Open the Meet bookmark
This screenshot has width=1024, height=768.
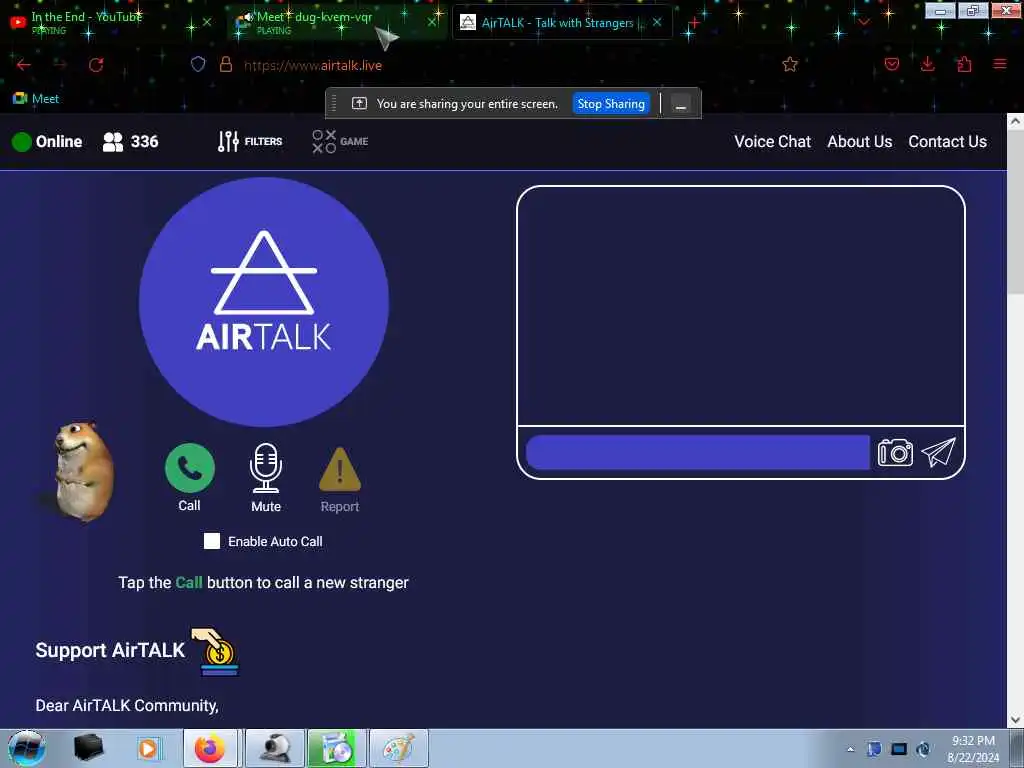(x=36, y=99)
